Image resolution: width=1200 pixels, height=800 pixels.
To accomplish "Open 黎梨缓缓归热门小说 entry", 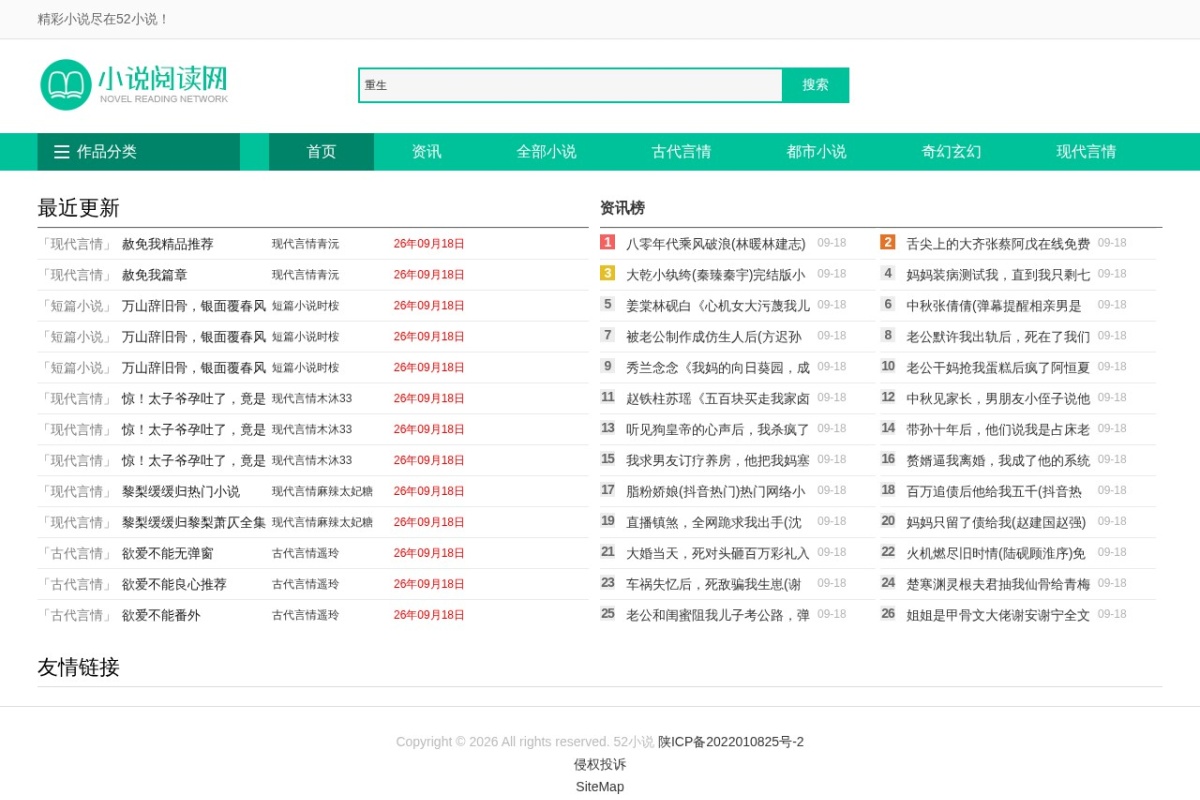I will [x=181, y=492].
